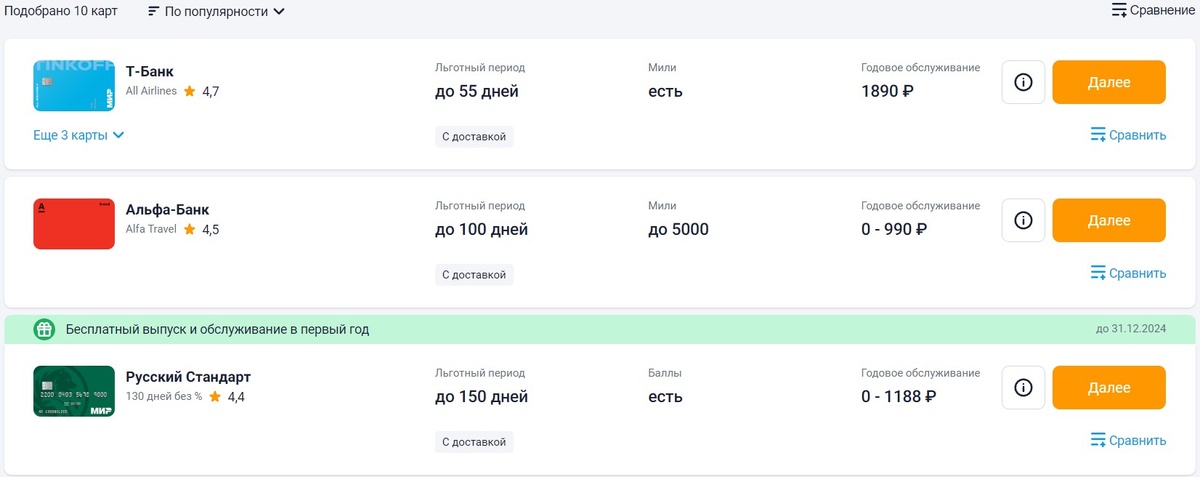Expand Еще 3 карты under Т-Банк
Image resolution: width=1200 pixels, height=477 pixels.
click(79, 135)
